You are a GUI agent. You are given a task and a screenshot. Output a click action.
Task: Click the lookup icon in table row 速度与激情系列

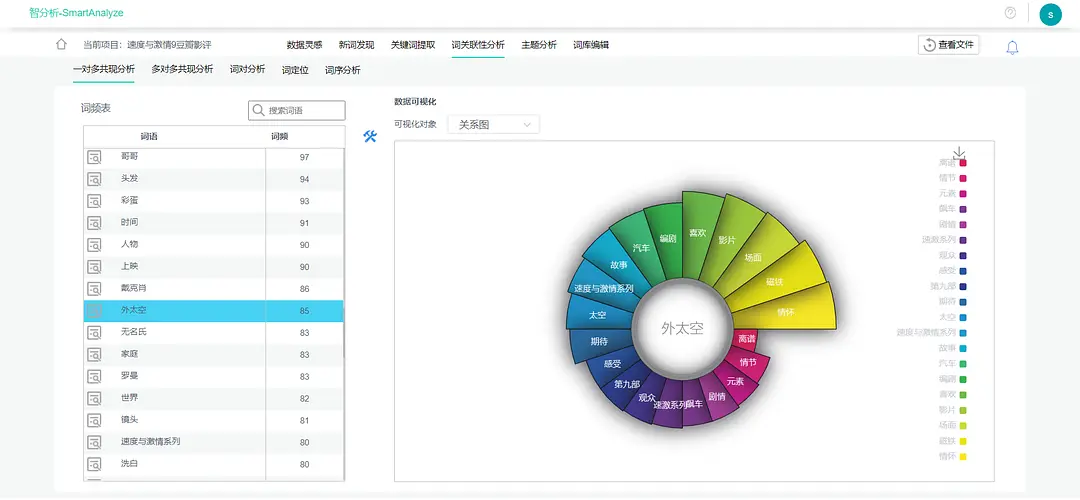pos(94,442)
